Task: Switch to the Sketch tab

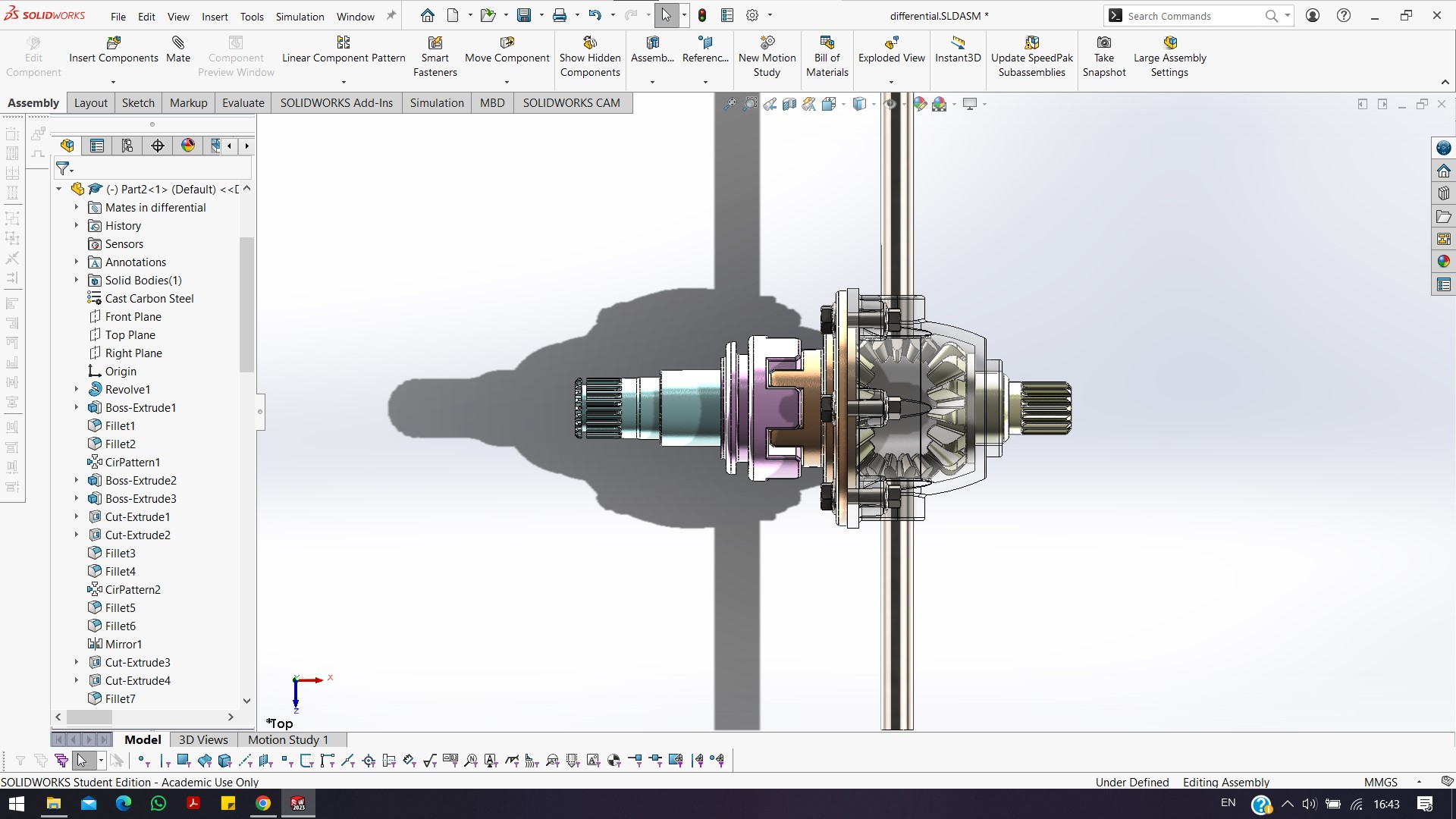Action: [138, 103]
